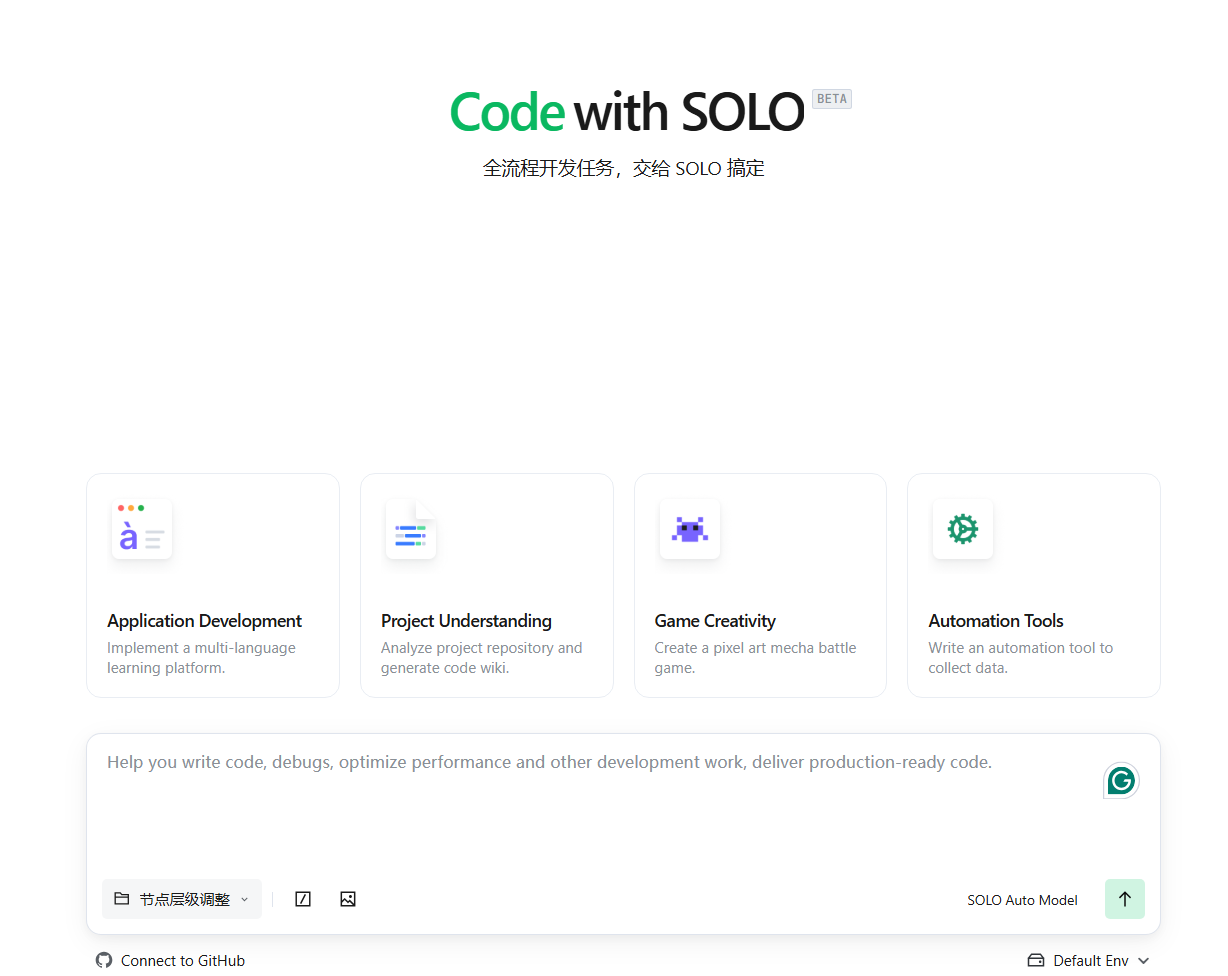
Task: Select the Automation Tools title
Action: click(x=996, y=621)
